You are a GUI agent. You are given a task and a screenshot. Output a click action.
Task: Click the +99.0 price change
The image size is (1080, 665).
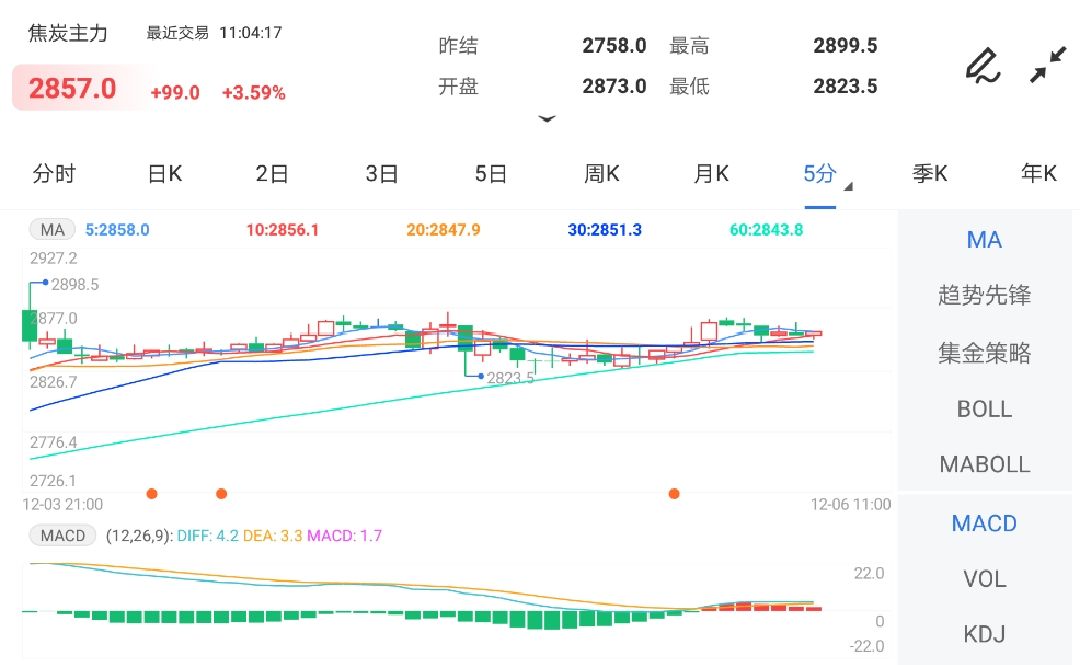pyautogui.click(x=175, y=92)
